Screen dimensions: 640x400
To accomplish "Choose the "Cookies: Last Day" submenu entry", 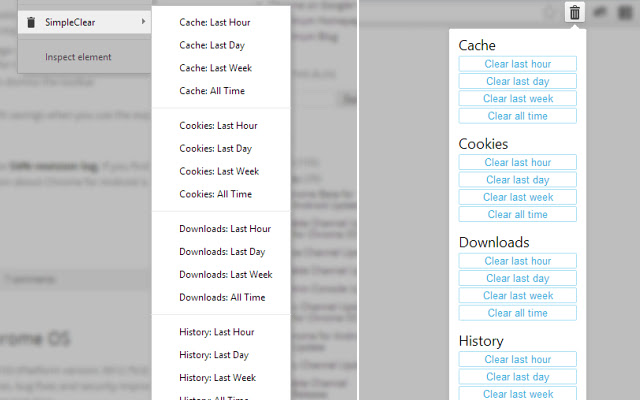I will point(214,149).
